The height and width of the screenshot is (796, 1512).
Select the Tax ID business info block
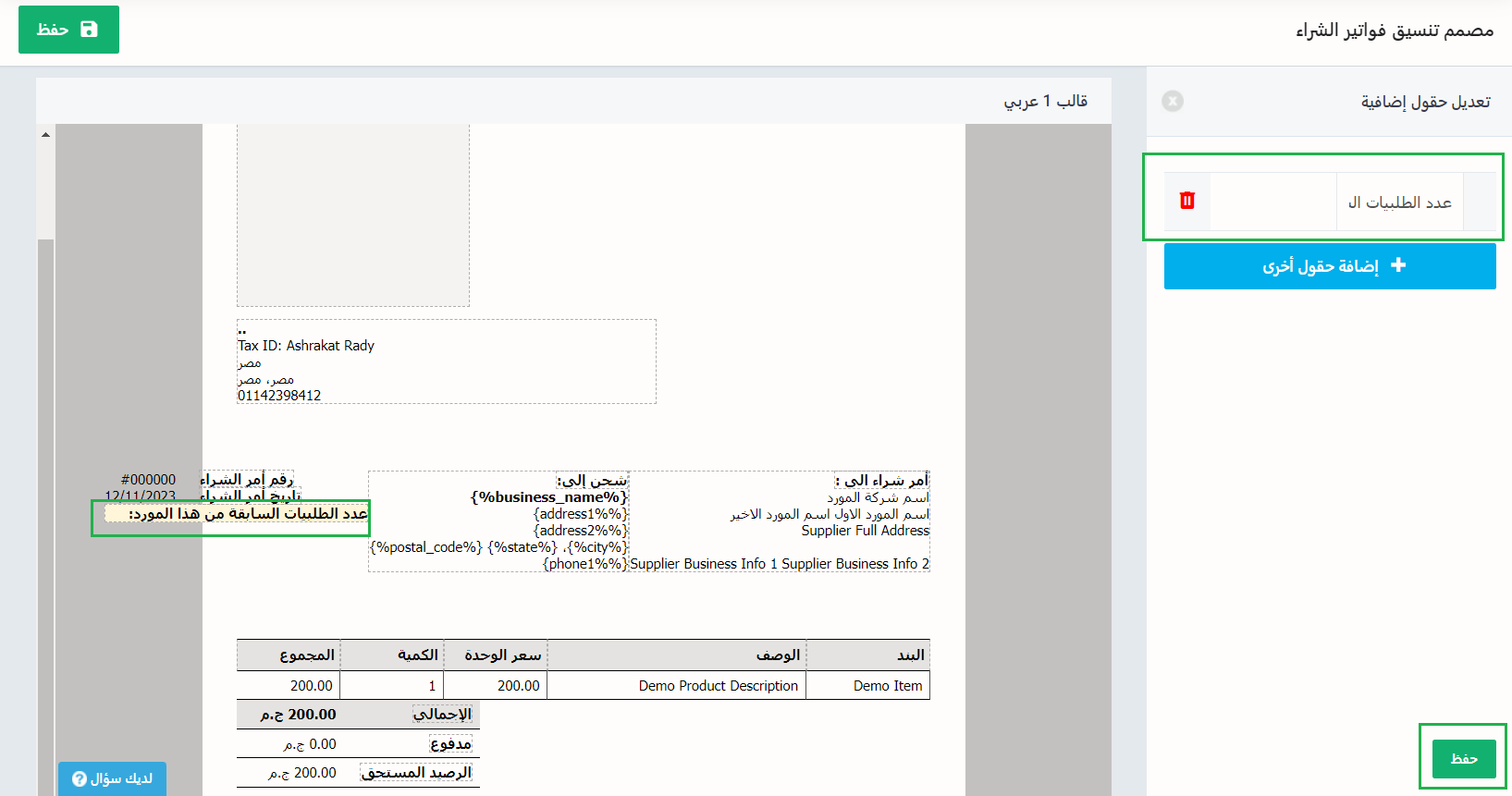point(446,361)
